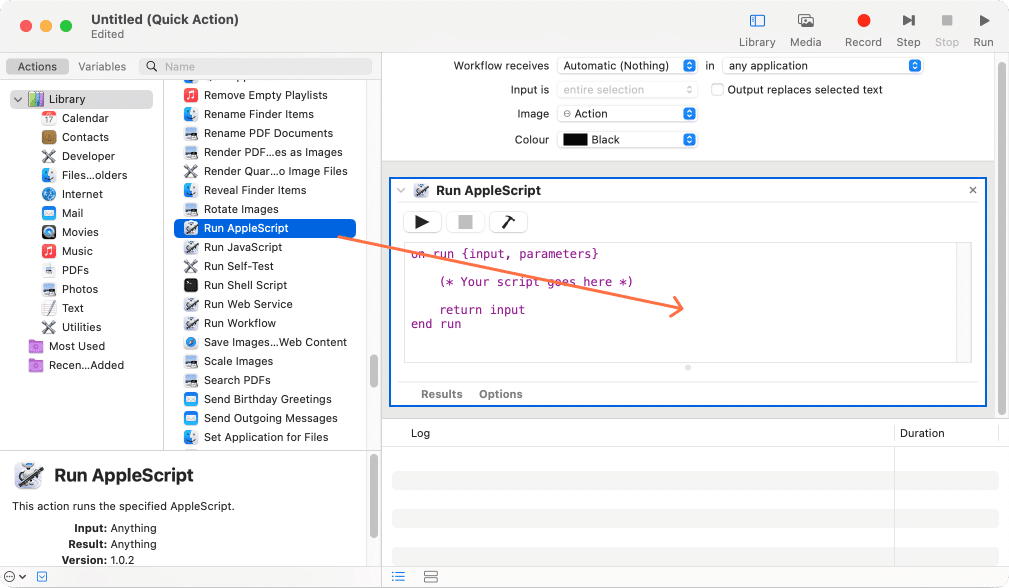The width and height of the screenshot is (1009, 588).
Task: Select the Rename PDF Documents action
Action: click(266, 133)
